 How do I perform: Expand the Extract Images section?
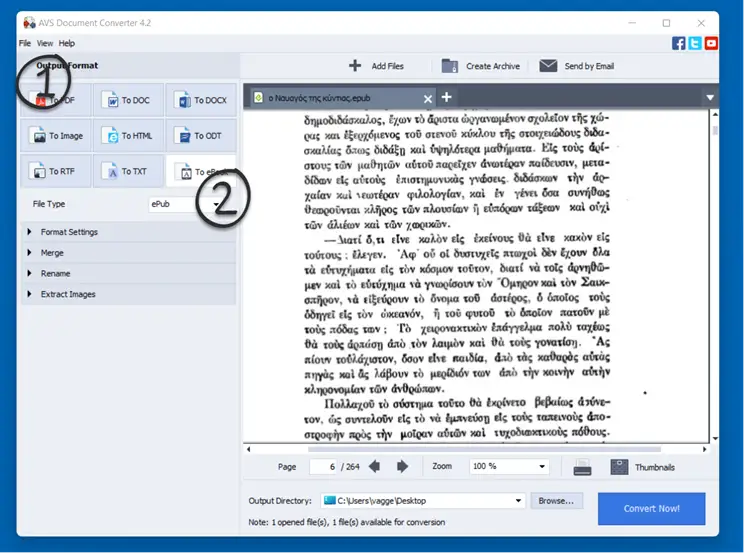point(129,294)
